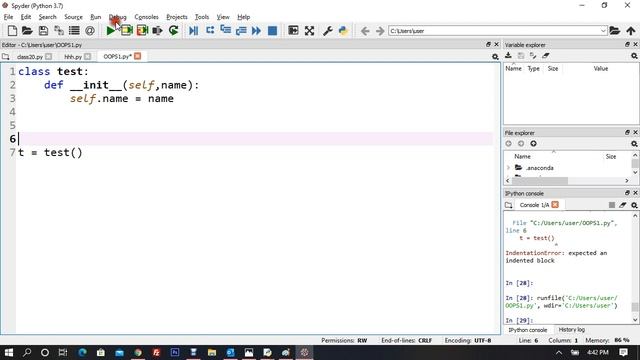The image size is (640, 360).
Task: Browse working directory with the folder icon
Action: (x=615, y=31)
